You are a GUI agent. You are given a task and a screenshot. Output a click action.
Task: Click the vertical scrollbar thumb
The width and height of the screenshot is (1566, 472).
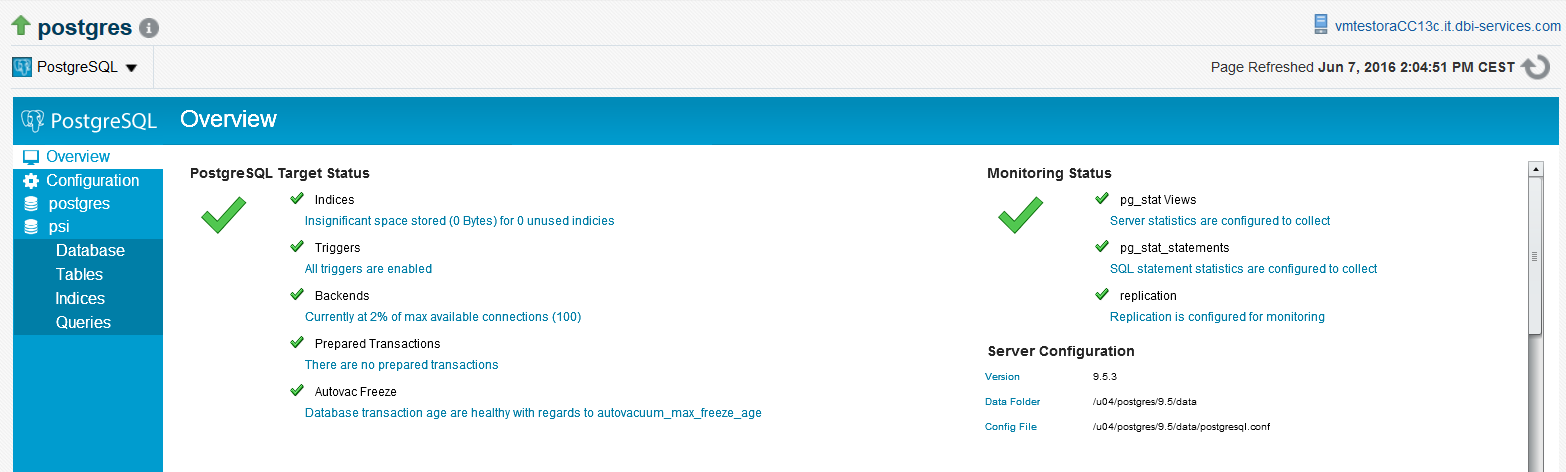(1535, 257)
